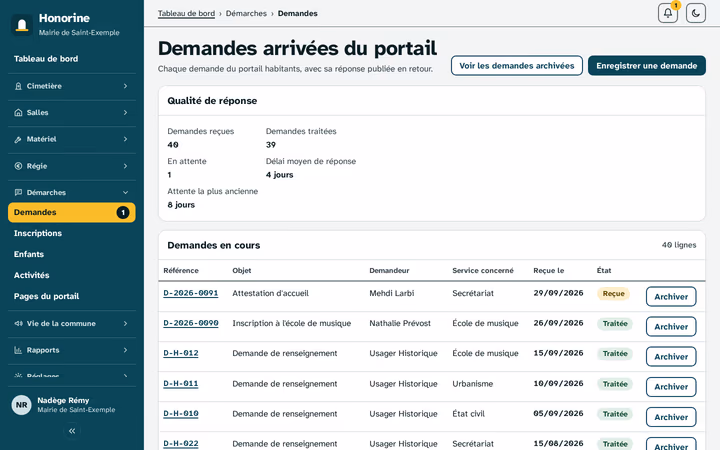Image resolution: width=720 pixels, height=450 pixels.
Task: Click the Reçue le column header
Action: pyautogui.click(x=549, y=270)
